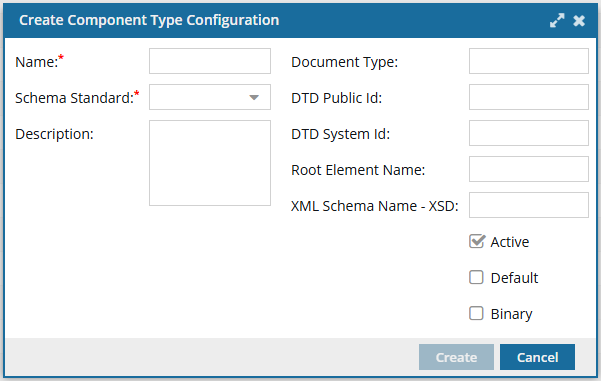This screenshot has height=381, width=601.
Task: Click the Root Element Name field
Action: [529, 169]
